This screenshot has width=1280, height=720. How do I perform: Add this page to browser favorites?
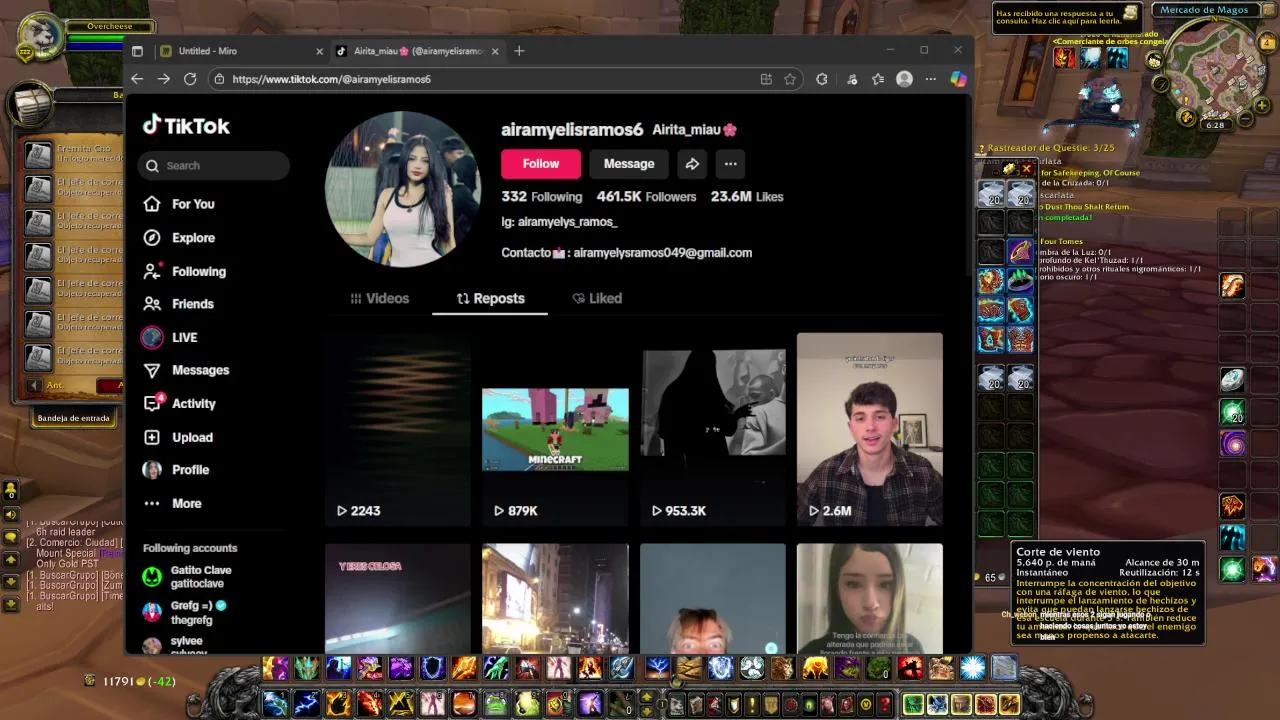tap(790, 79)
